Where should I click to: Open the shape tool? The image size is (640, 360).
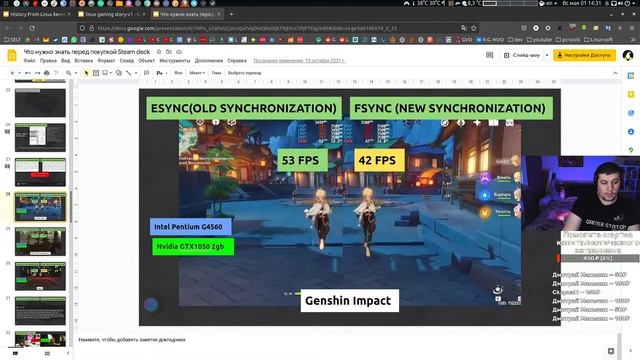119,73
